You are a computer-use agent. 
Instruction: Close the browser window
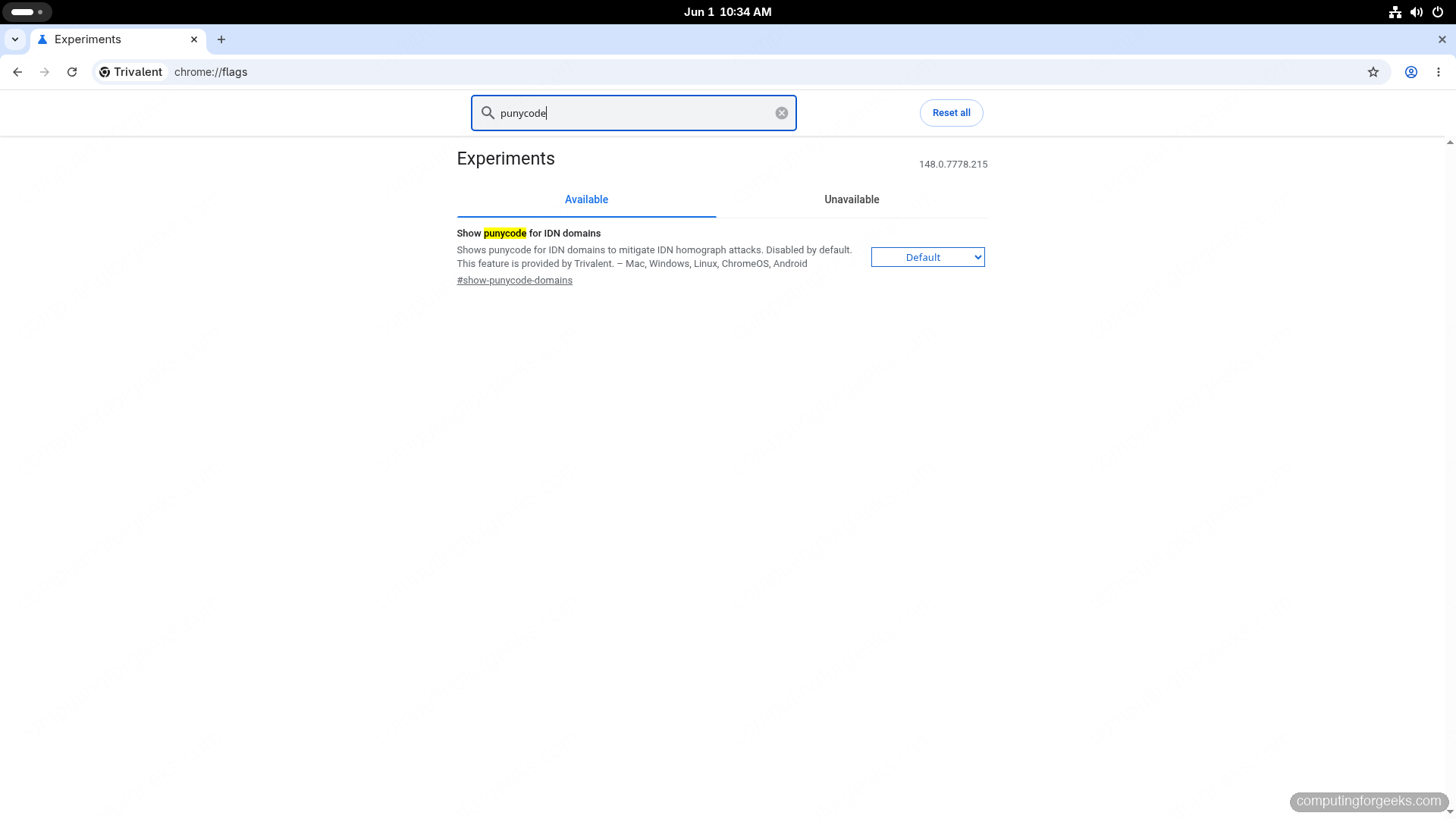coord(1442,39)
